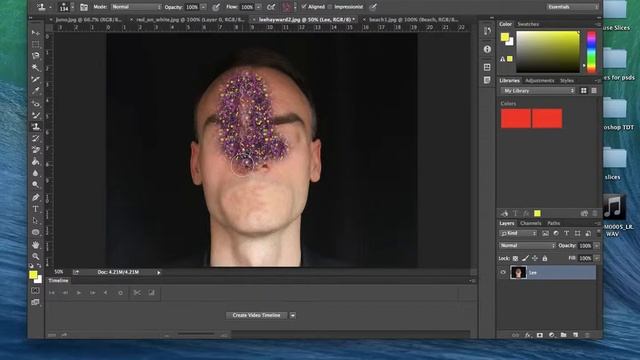Open the Mode dropdown in options bar

(136, 7)
